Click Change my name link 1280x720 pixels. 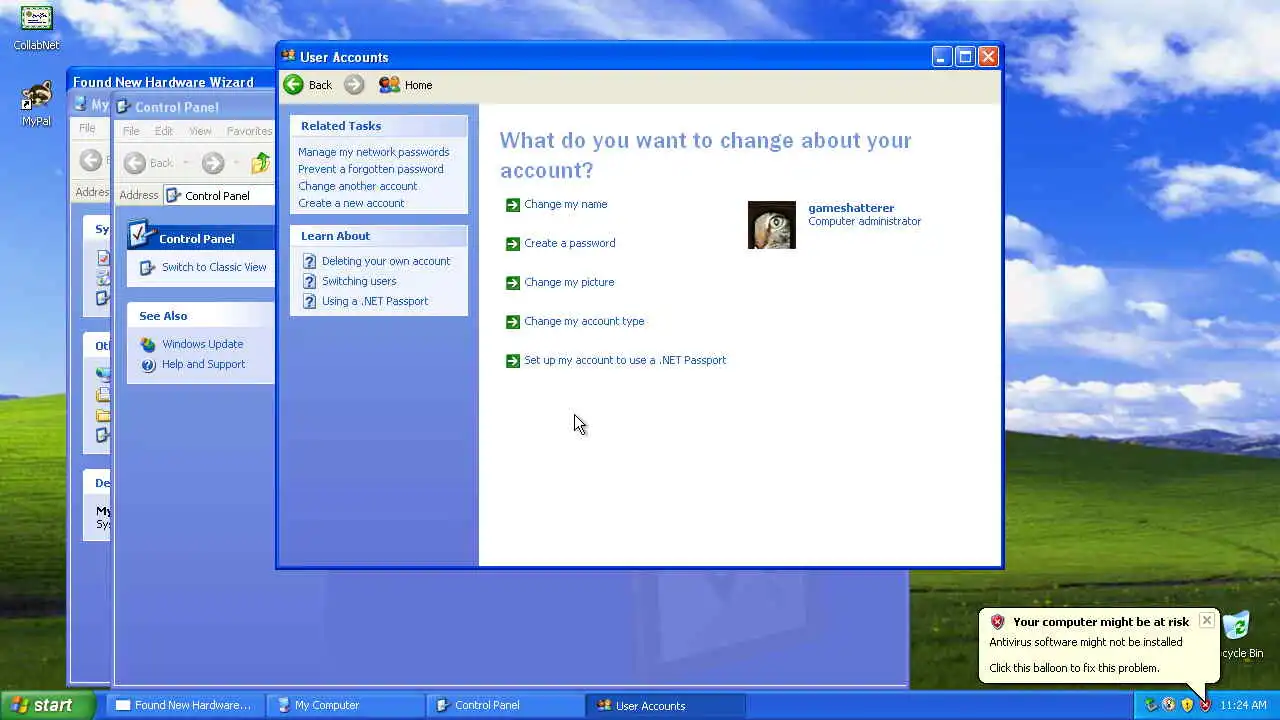[566, 204]
